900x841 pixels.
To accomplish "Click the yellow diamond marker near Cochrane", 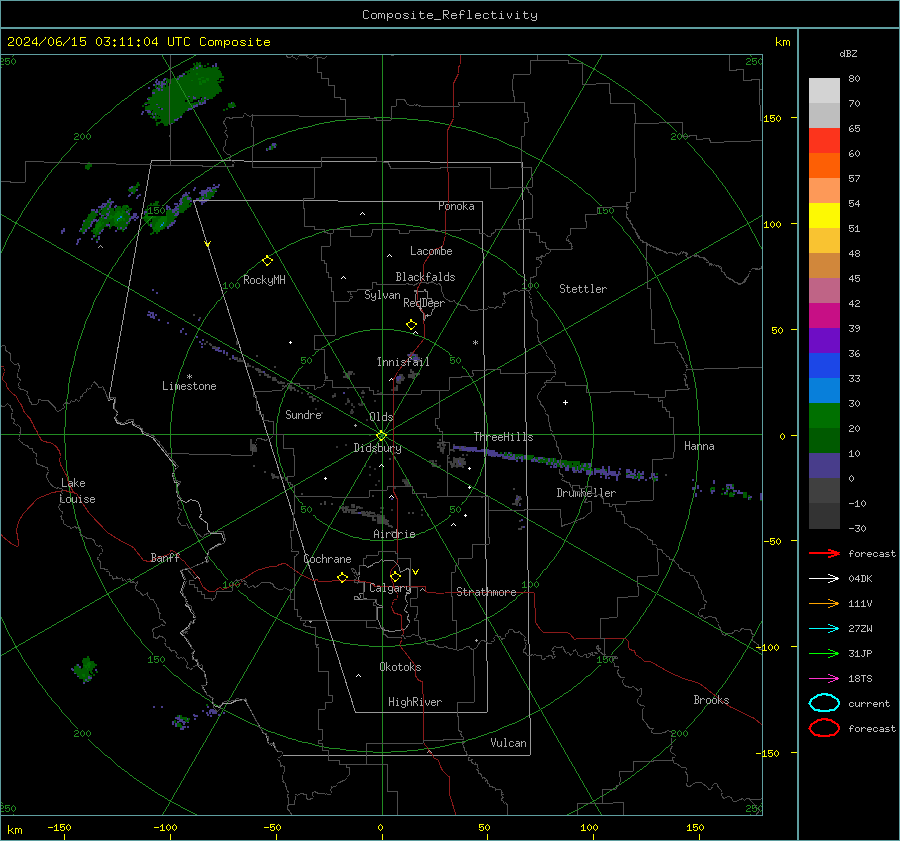I will (x=342, y=577).
